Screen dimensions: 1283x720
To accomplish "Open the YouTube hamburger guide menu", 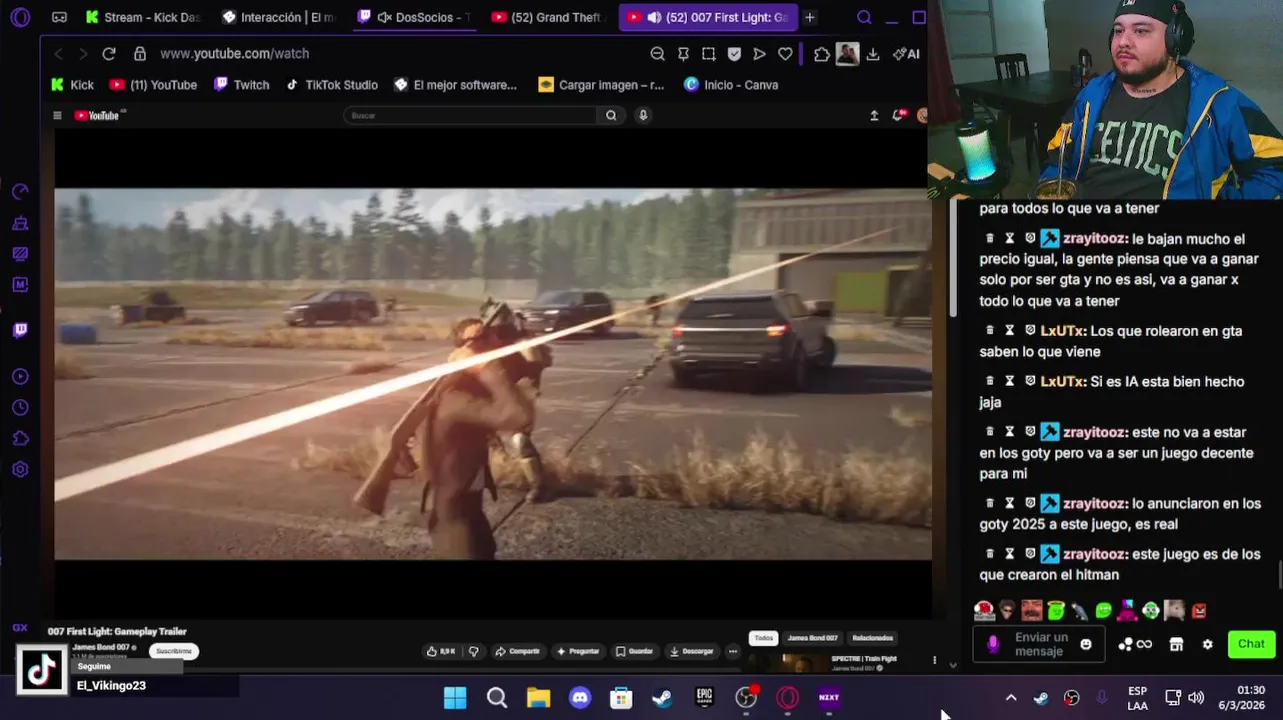I will [57, 116].
